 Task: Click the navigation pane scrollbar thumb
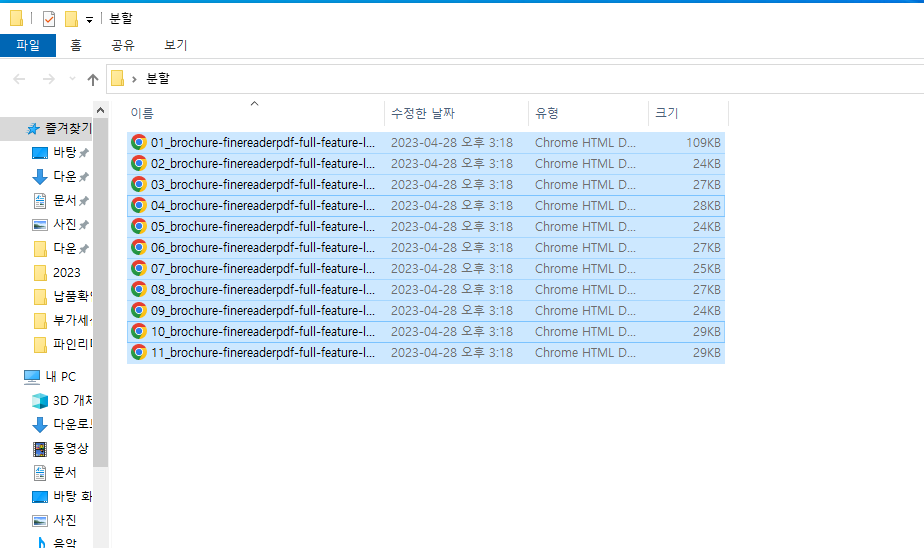100,292
